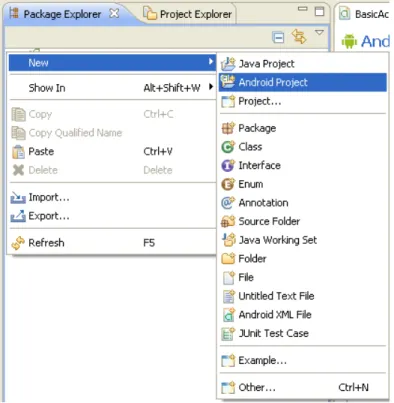Click the green Class icon

pos(228,147)
